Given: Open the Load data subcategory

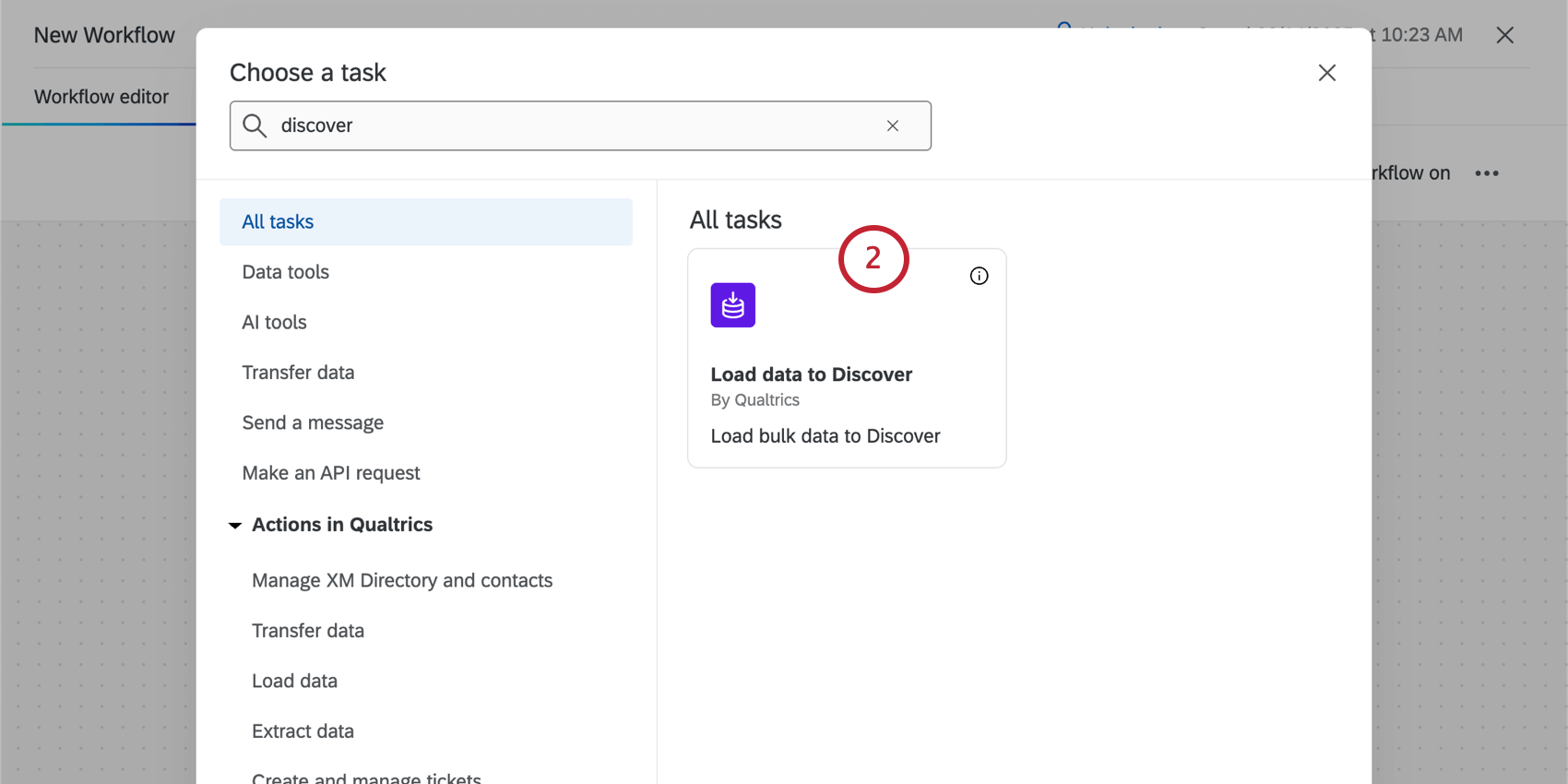Looking at the screenshot, I should coord(294,681).
